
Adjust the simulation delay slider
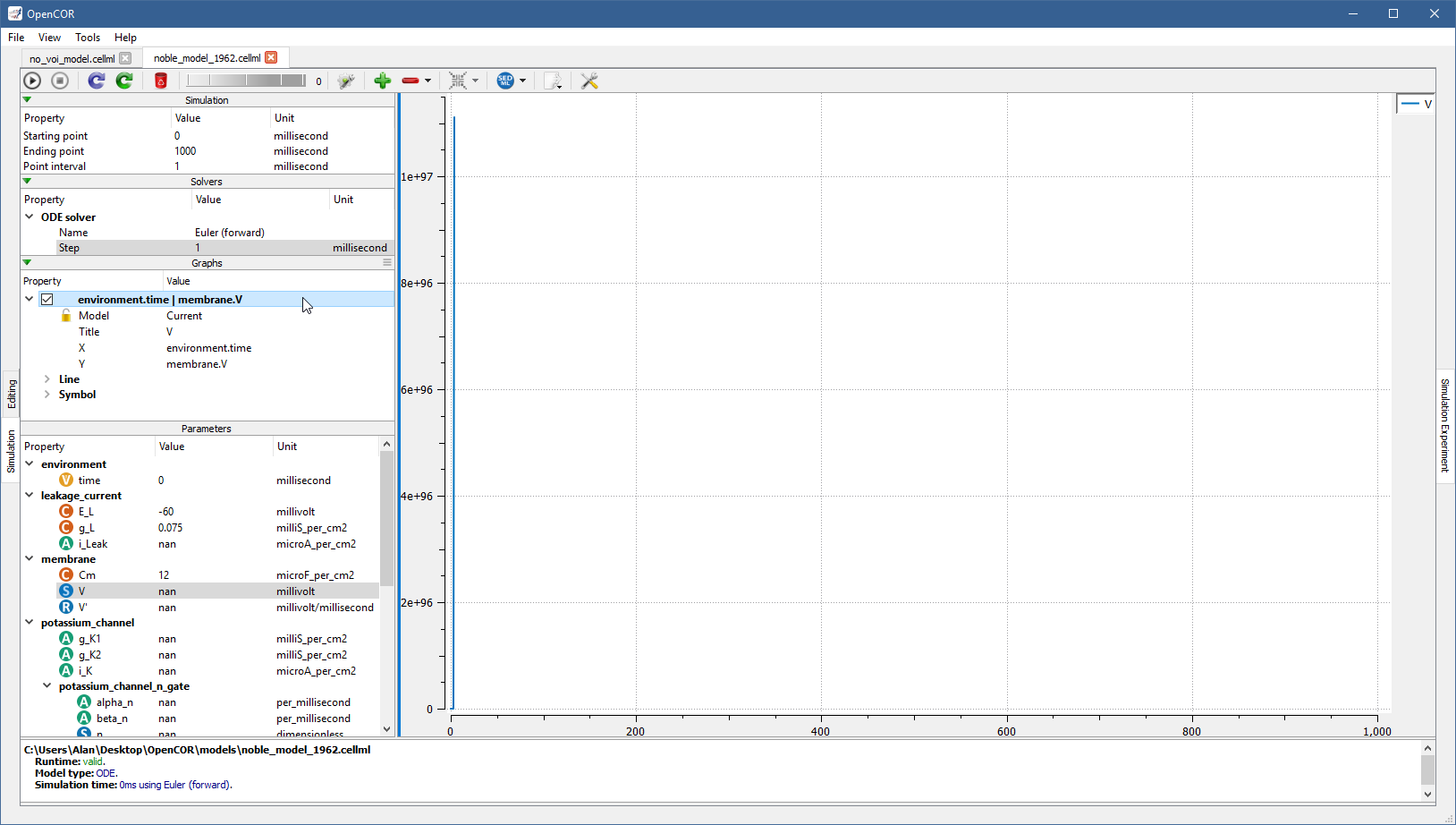tap(246, 81)
